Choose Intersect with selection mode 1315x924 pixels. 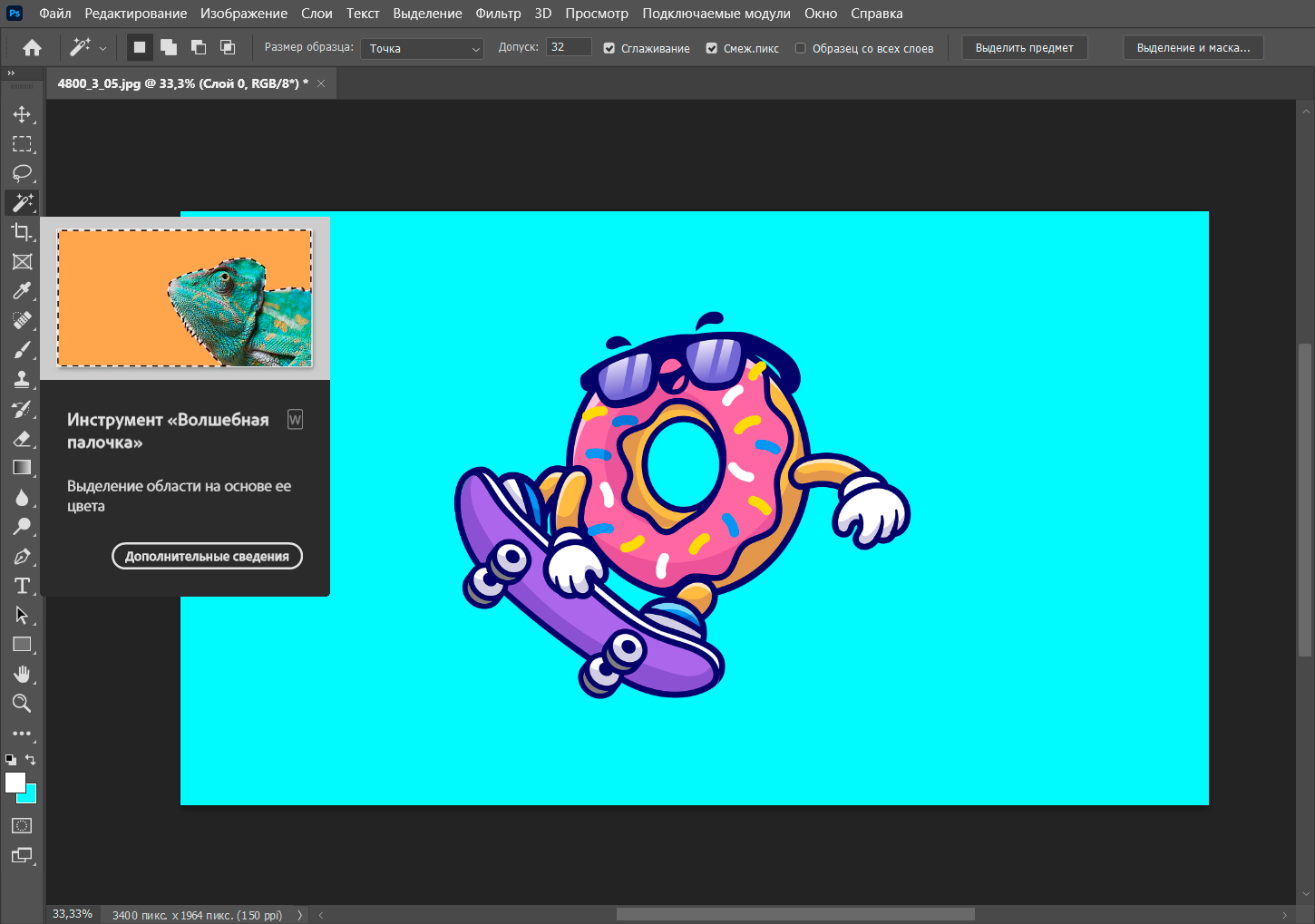click(x=228, y=47)
